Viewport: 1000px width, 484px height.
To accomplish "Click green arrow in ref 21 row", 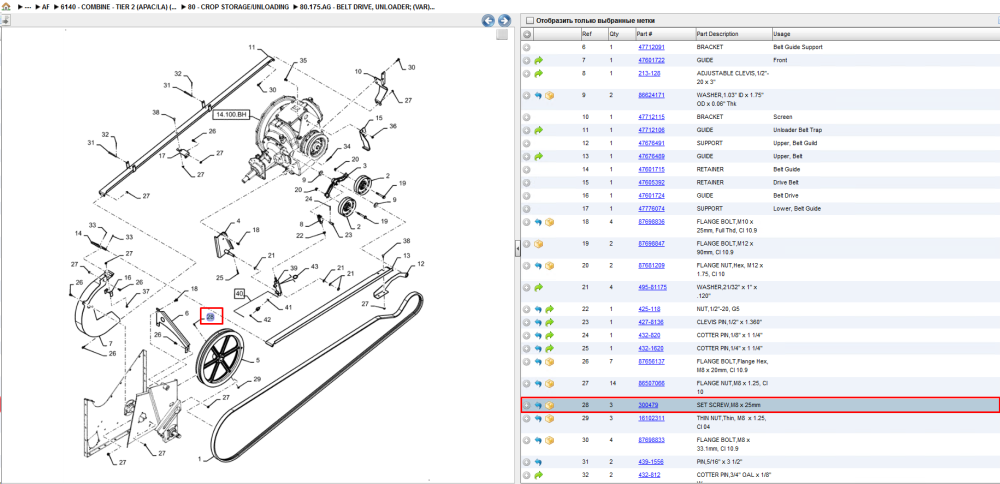I will [538, 288].
